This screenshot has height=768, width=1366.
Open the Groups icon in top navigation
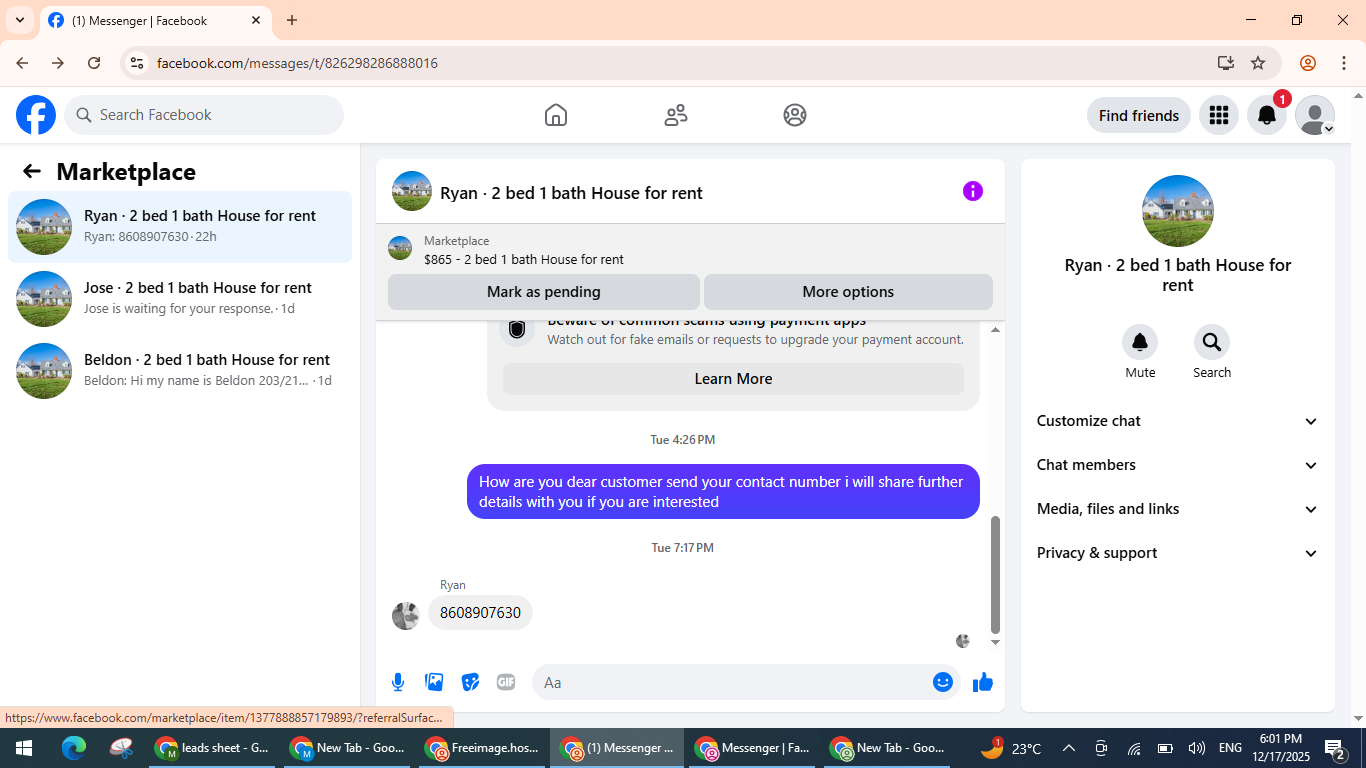pos(795,115)
